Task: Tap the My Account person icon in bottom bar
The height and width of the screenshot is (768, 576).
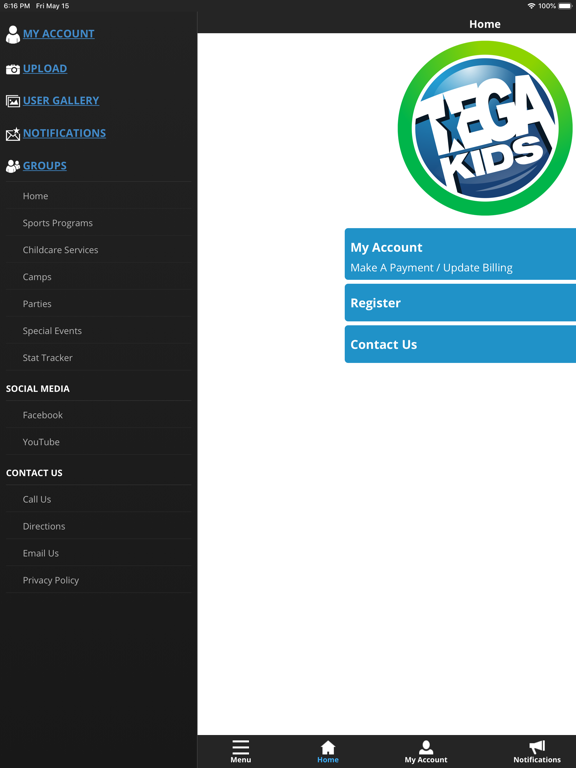Action: 426,747
